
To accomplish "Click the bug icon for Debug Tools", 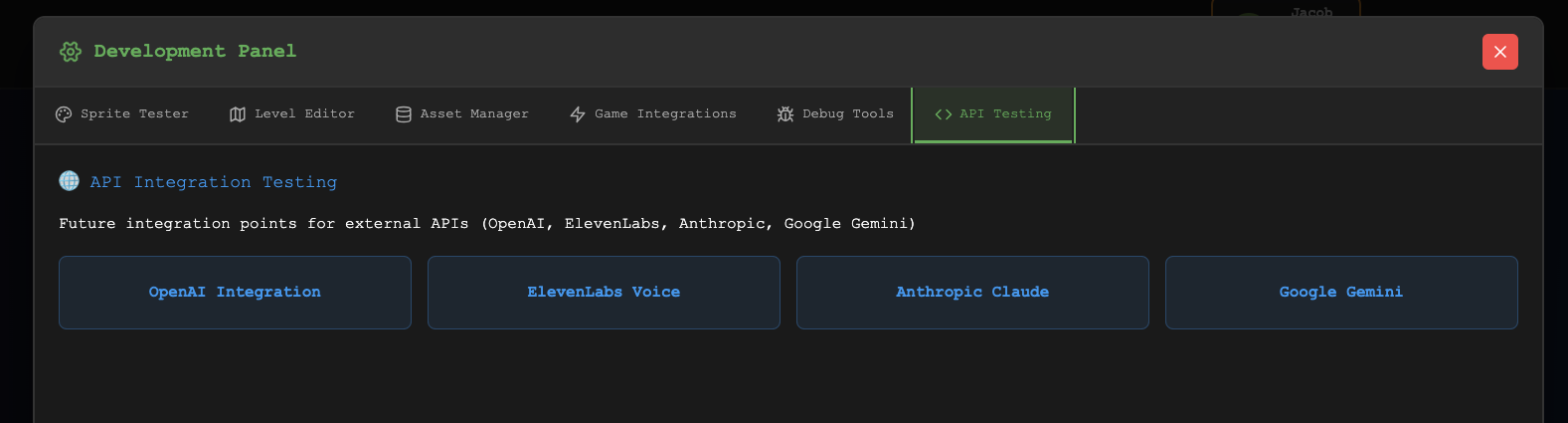I will [785, 114].
